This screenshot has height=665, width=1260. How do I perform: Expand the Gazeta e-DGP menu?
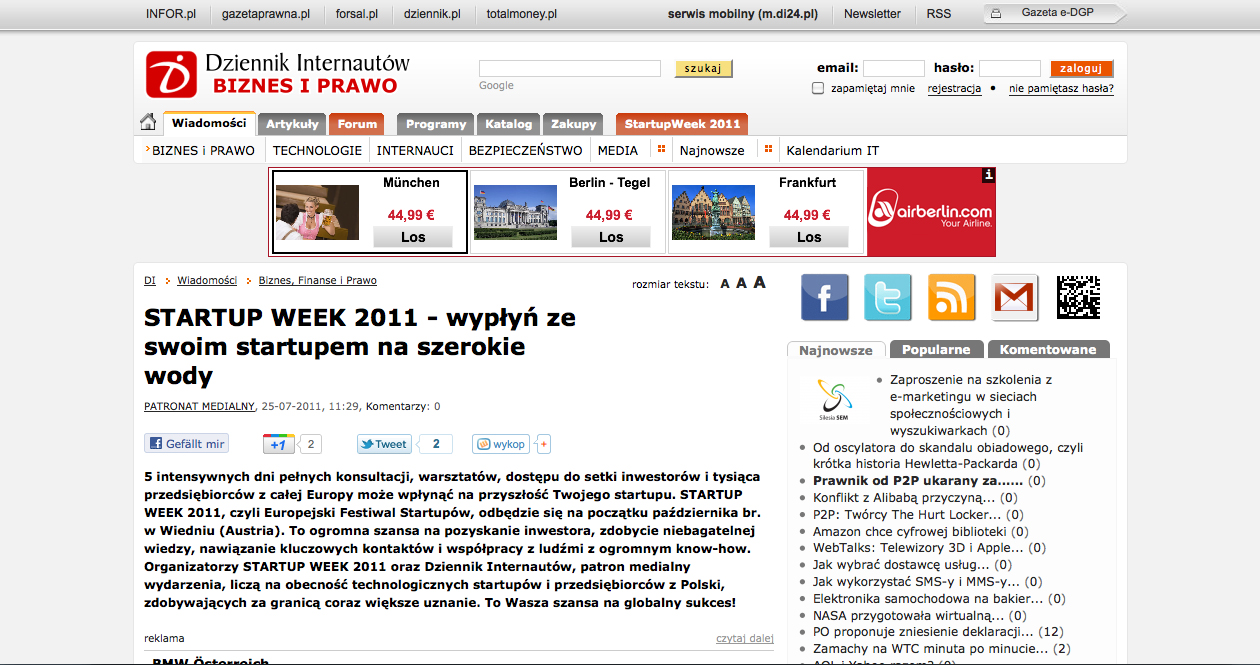click(x=1056, y=13)
